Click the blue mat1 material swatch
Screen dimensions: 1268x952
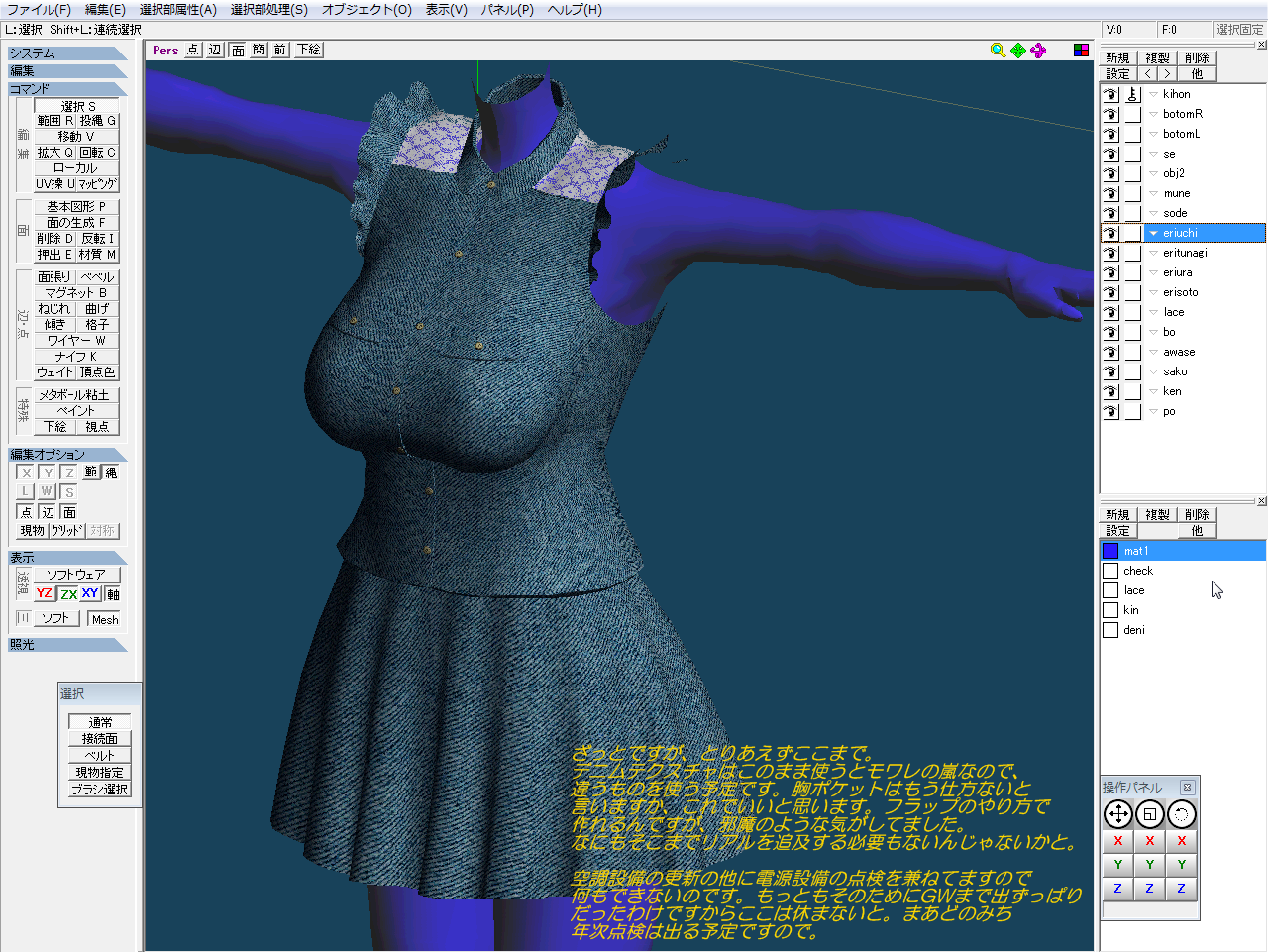1110,551
